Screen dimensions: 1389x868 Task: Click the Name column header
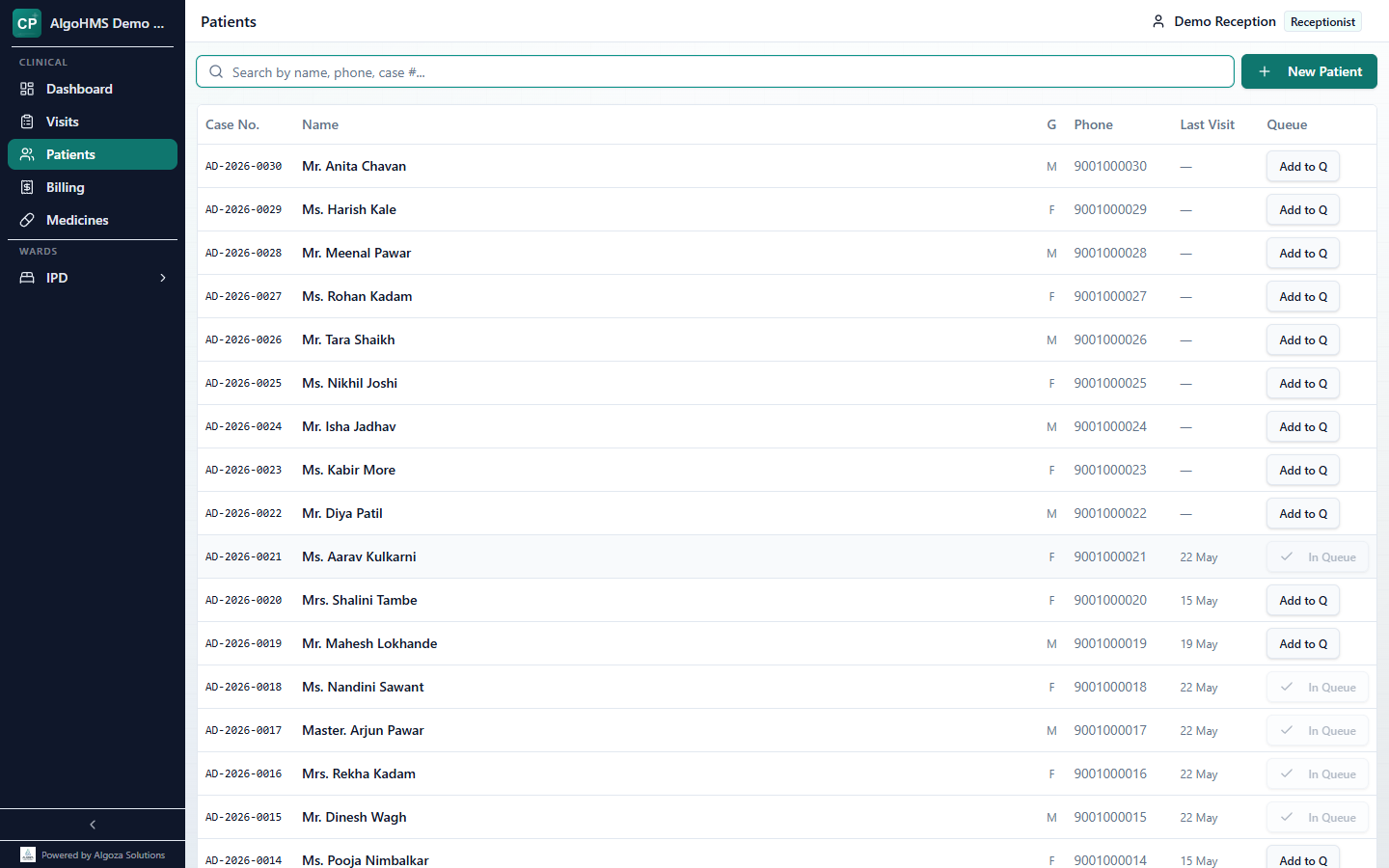coord(320,124)
